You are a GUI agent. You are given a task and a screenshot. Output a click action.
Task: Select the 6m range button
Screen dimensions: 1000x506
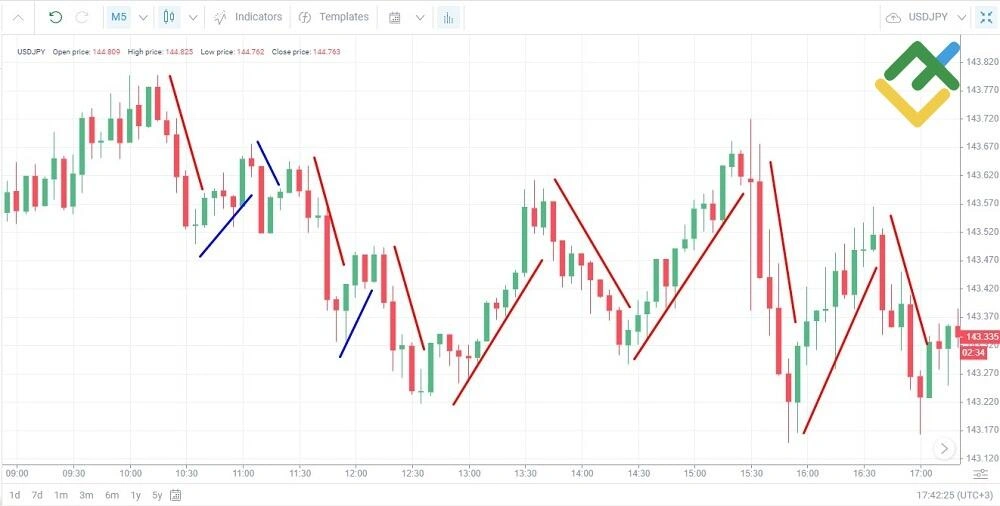point(112,495)
